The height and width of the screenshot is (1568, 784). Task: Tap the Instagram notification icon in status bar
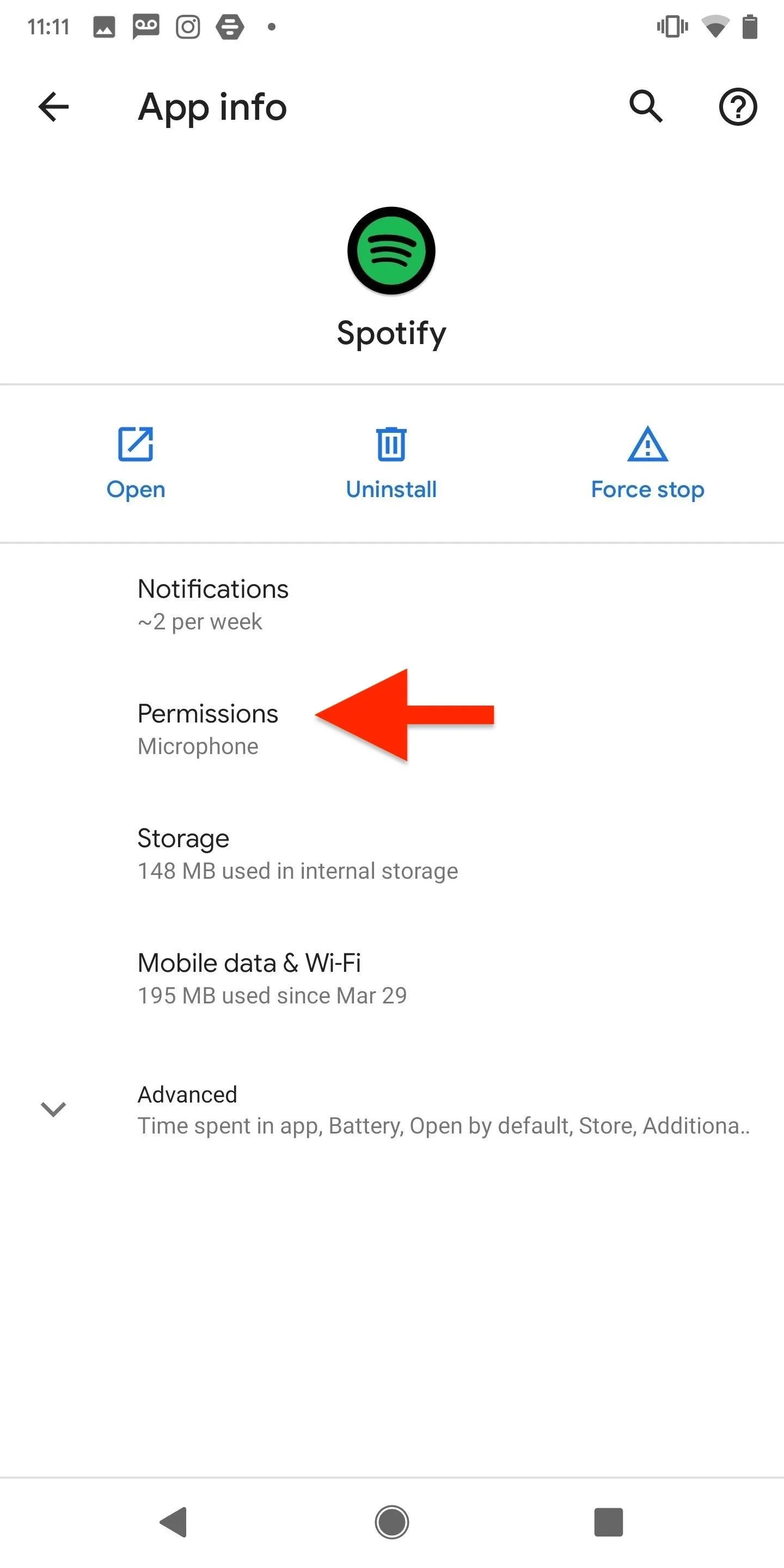(x=188, y=27)
